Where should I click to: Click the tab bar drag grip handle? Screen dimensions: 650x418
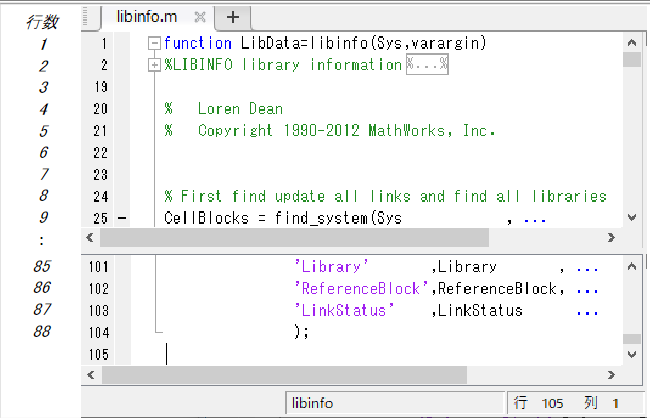coord(87,17)
